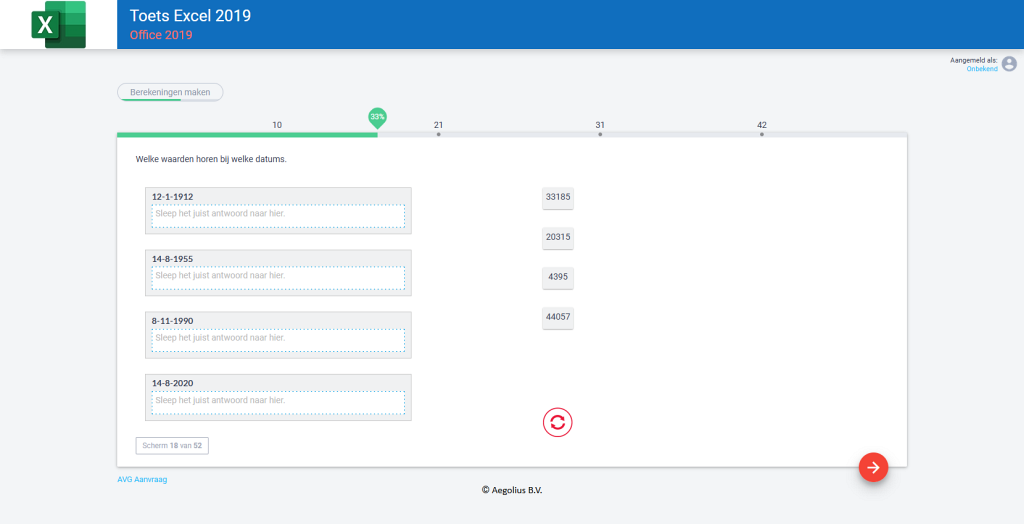Select the answer tile 20315
This screenshot has height=524, width=1024.
pyautogui.click(x=558, y=237)
